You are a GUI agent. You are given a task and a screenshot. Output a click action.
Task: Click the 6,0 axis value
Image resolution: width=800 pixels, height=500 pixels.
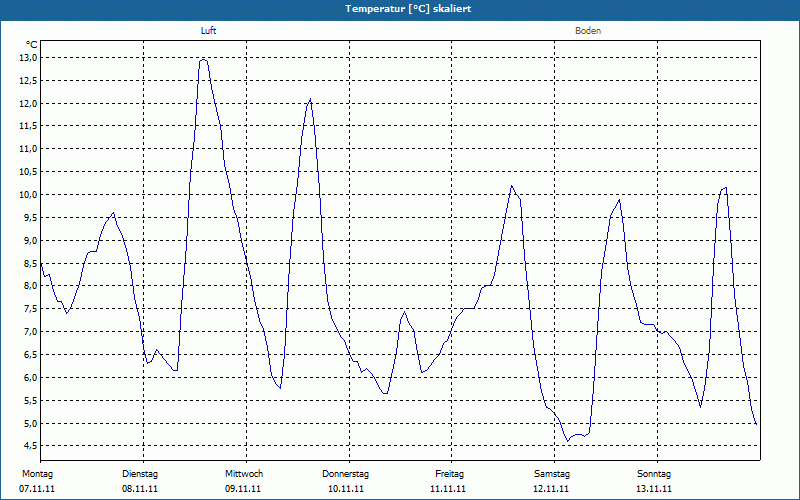31,378
